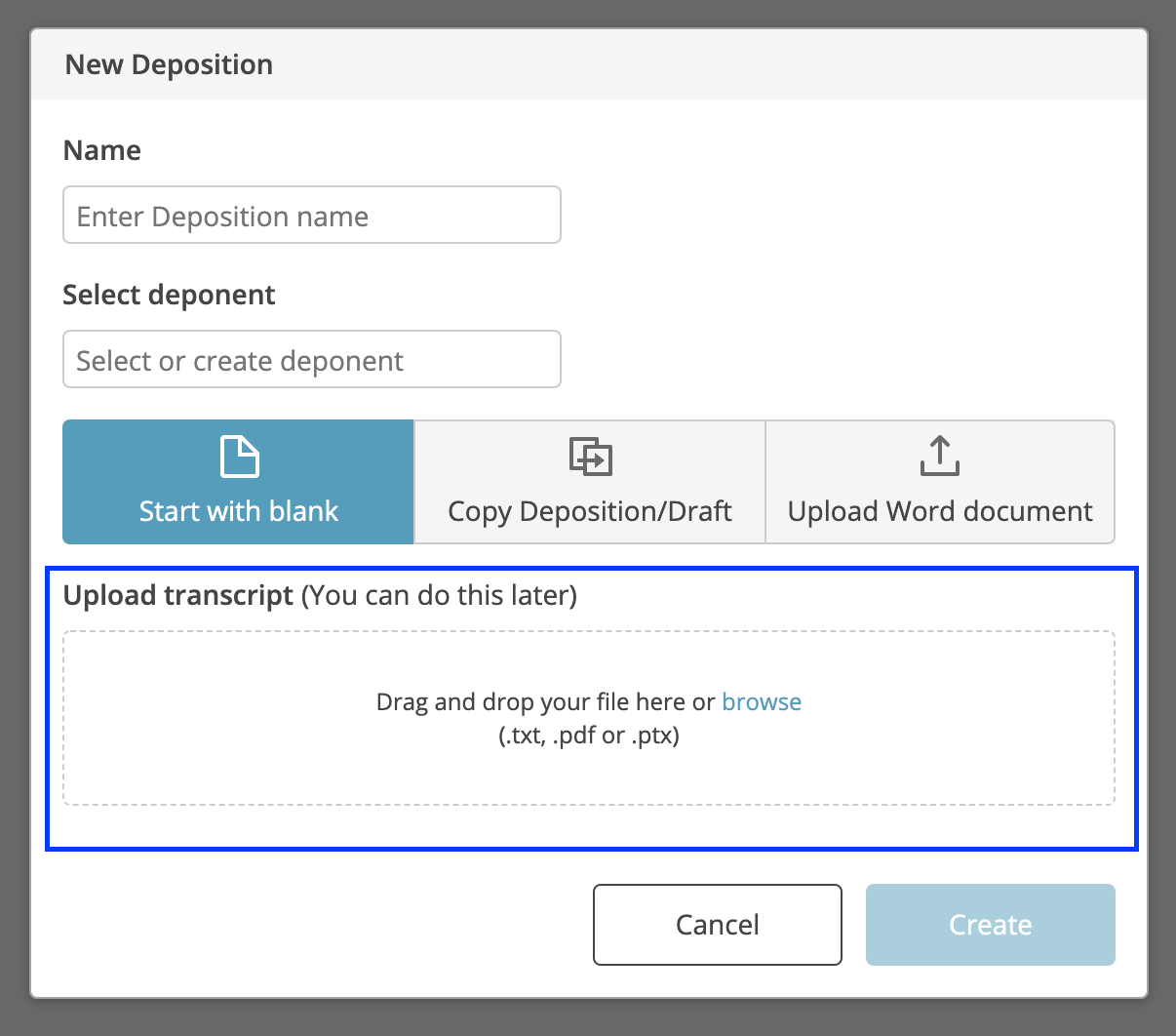Click 'Drag and drop your file here' text
1176x1036 pixels.
pyautogui.click(x=531, y=702)
